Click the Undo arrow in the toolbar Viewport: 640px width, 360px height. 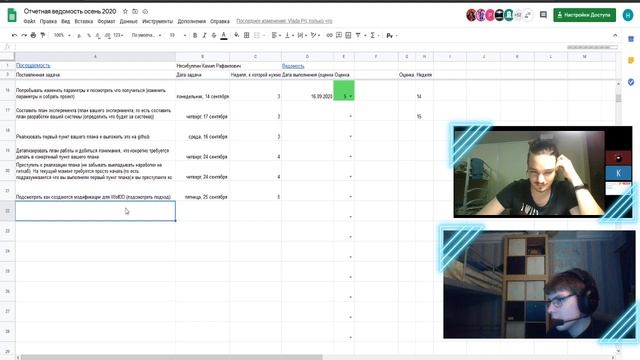pos(14,36)
